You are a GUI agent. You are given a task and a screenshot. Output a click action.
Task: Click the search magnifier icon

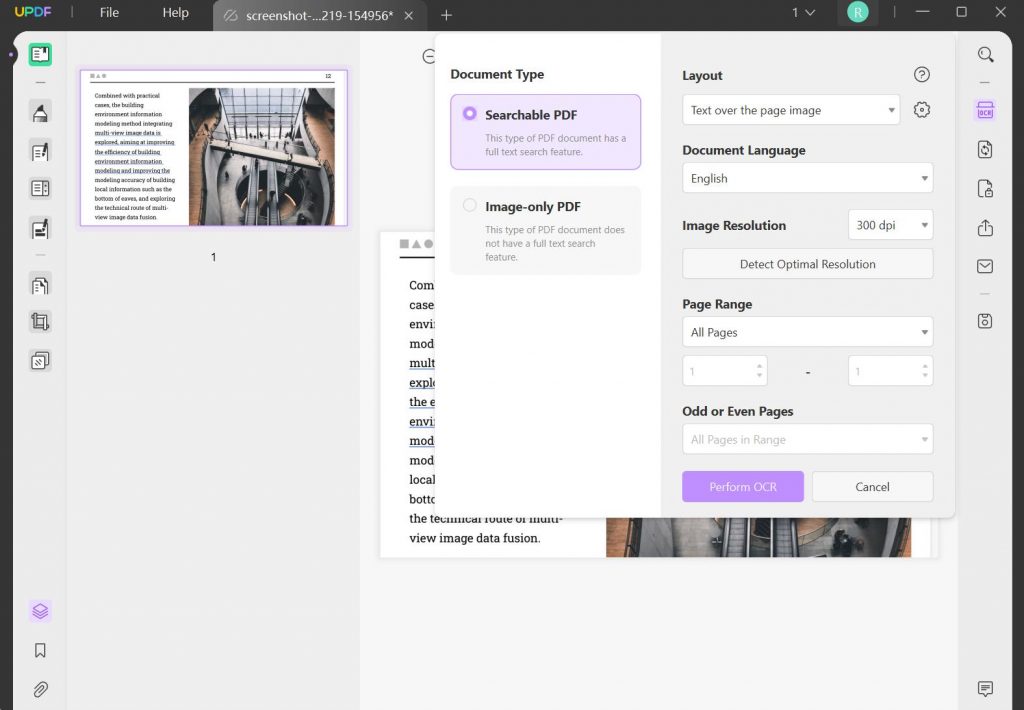985,55
